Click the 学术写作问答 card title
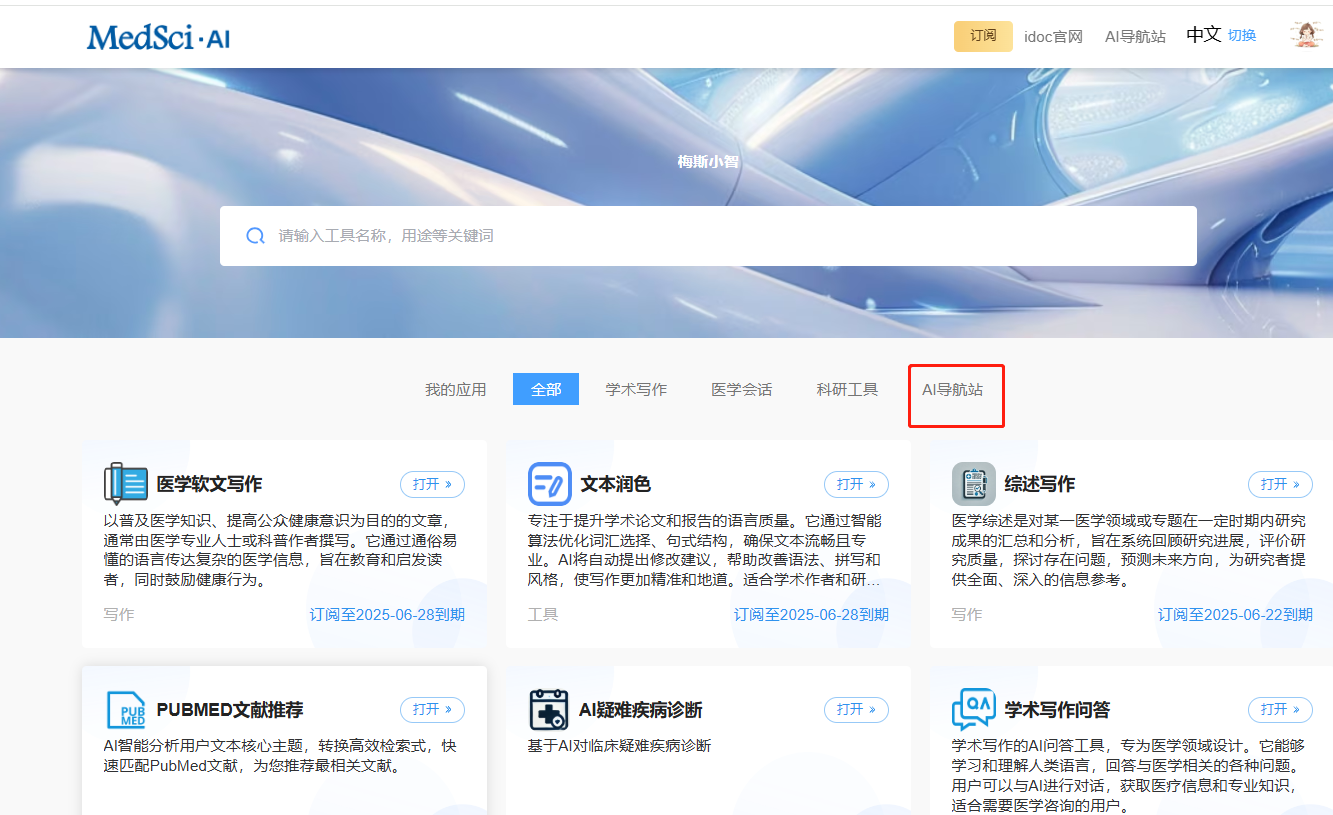This screenshot has height=815, width=1333. (x=1057, y=710)
